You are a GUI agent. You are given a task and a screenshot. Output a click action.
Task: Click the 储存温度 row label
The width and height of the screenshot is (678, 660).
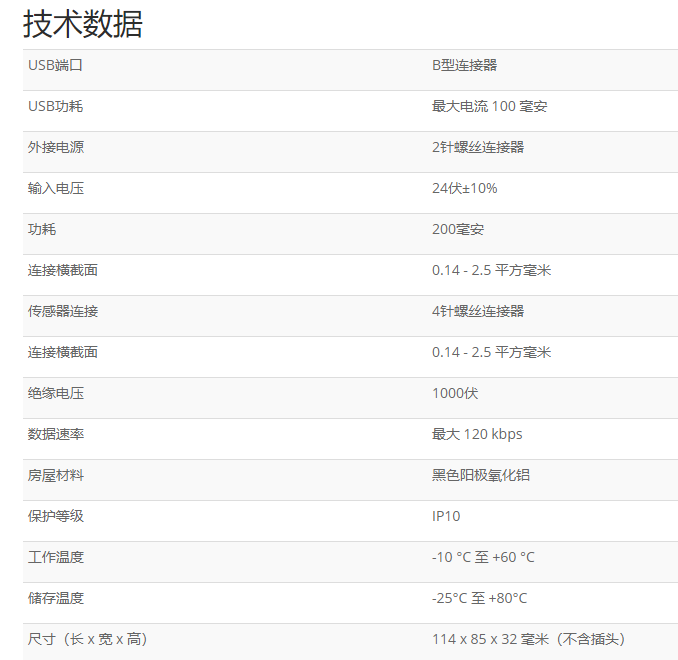tap(56, 598)
